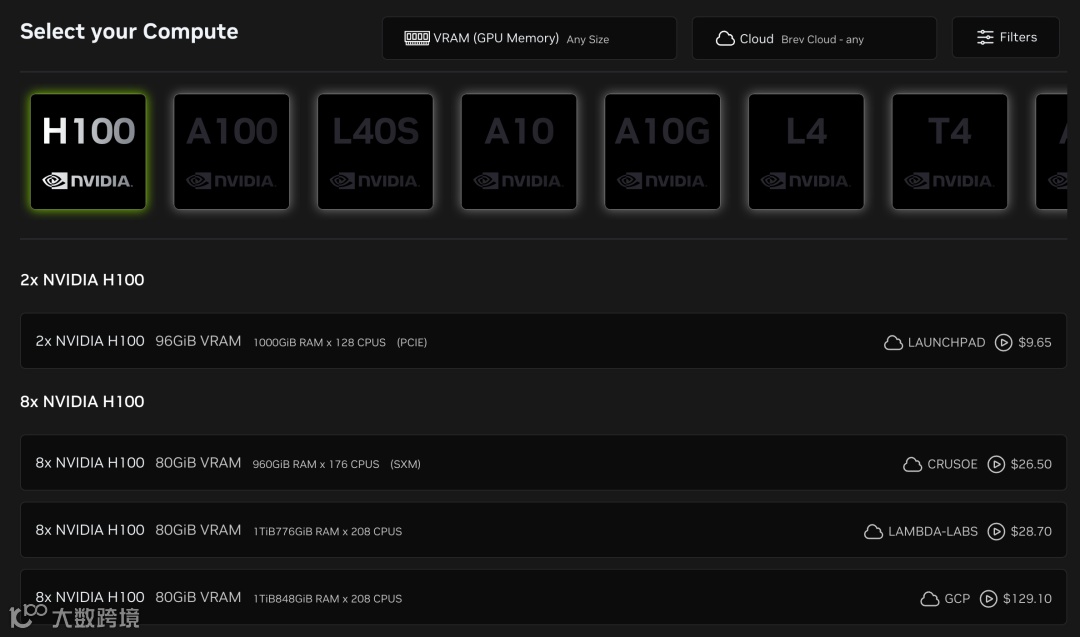Open the VRAM (GPU Memory) dropdown
Screen dimensions: 1080x637
529,38
